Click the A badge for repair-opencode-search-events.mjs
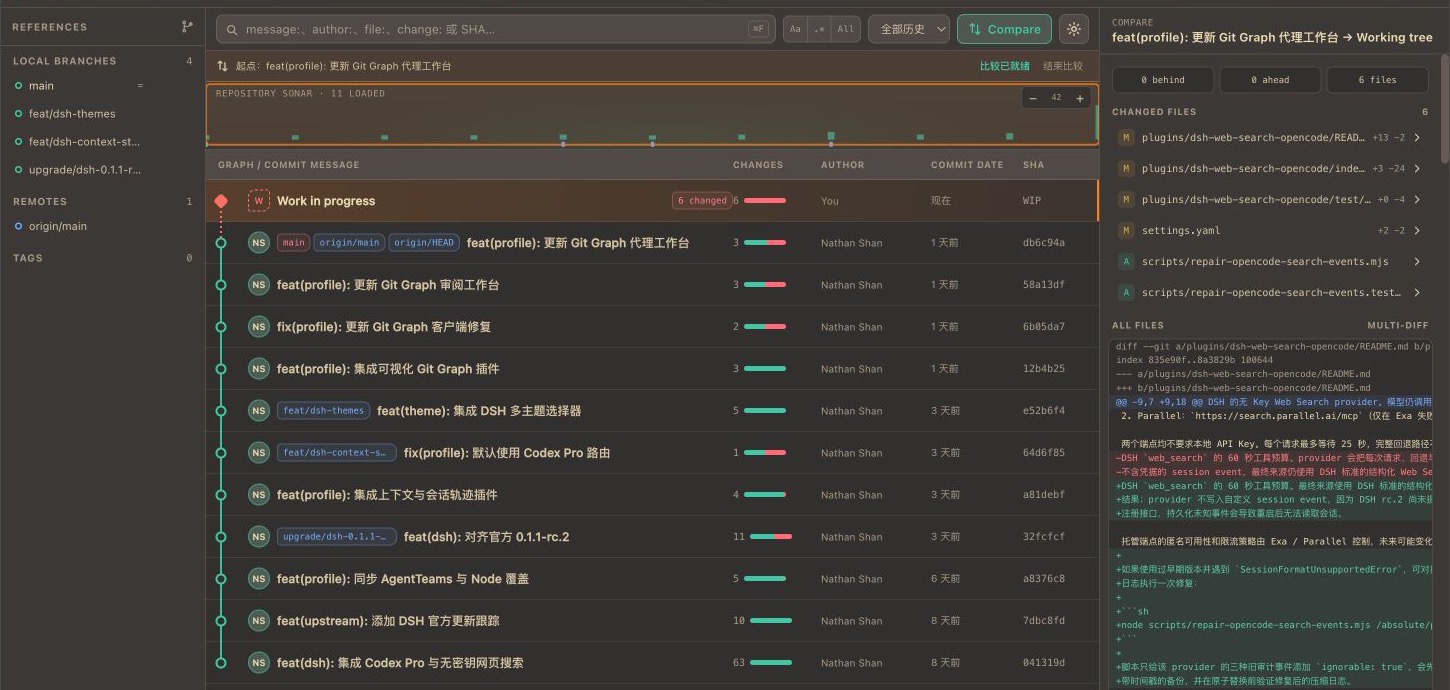1450x690 pixels. 1126,262
